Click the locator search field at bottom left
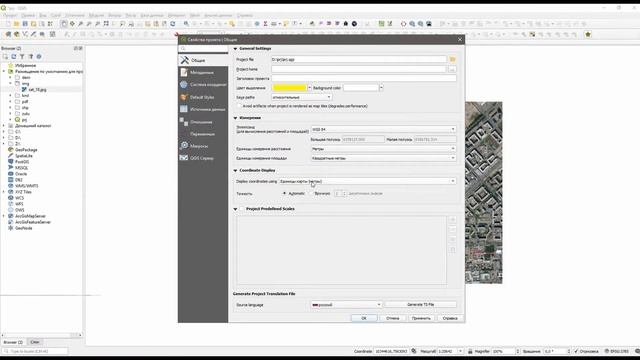The image size is (640, 360). pyautogui.click(x=35, y=351)
